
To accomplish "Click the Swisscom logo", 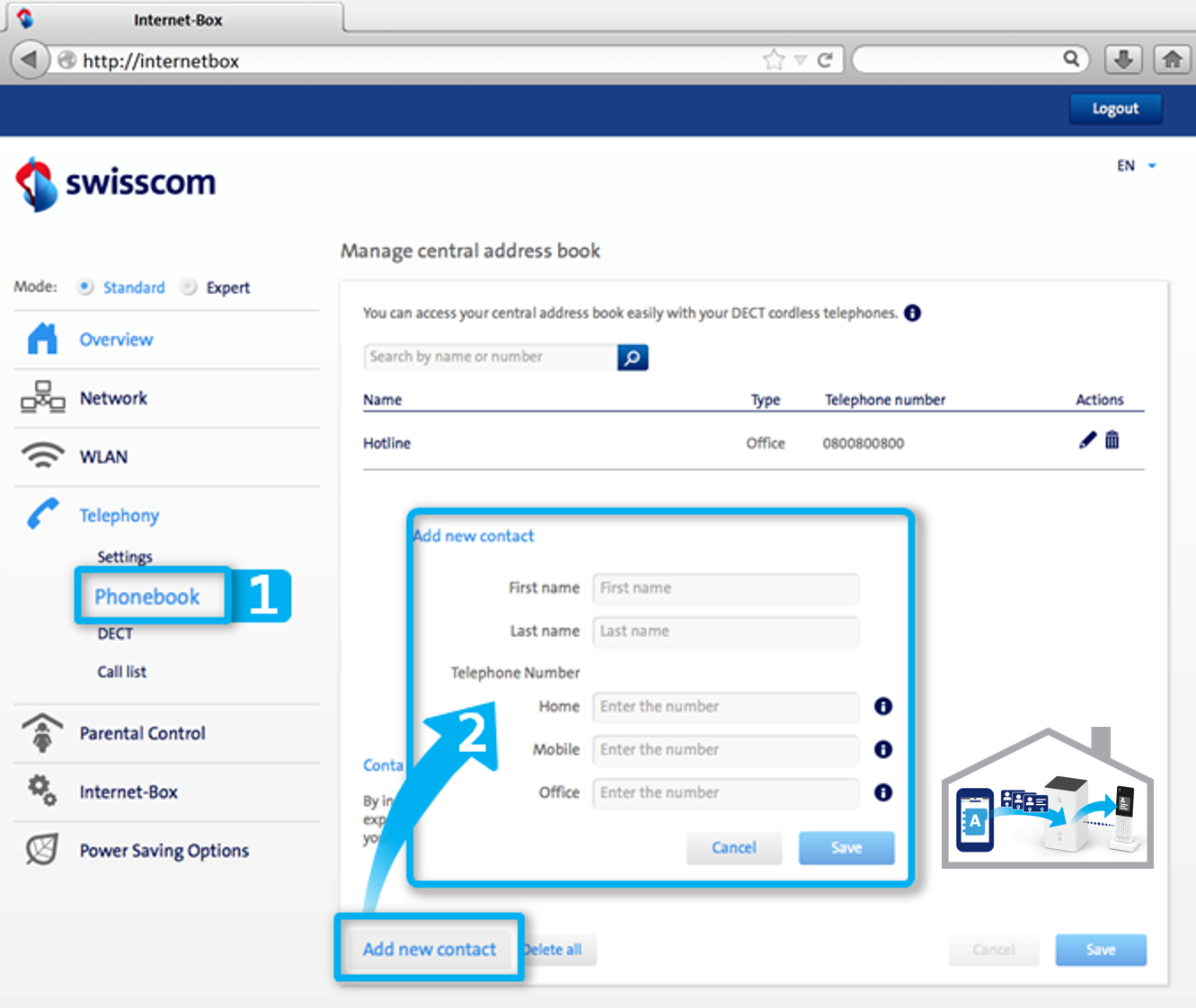I will click(115, 184).
